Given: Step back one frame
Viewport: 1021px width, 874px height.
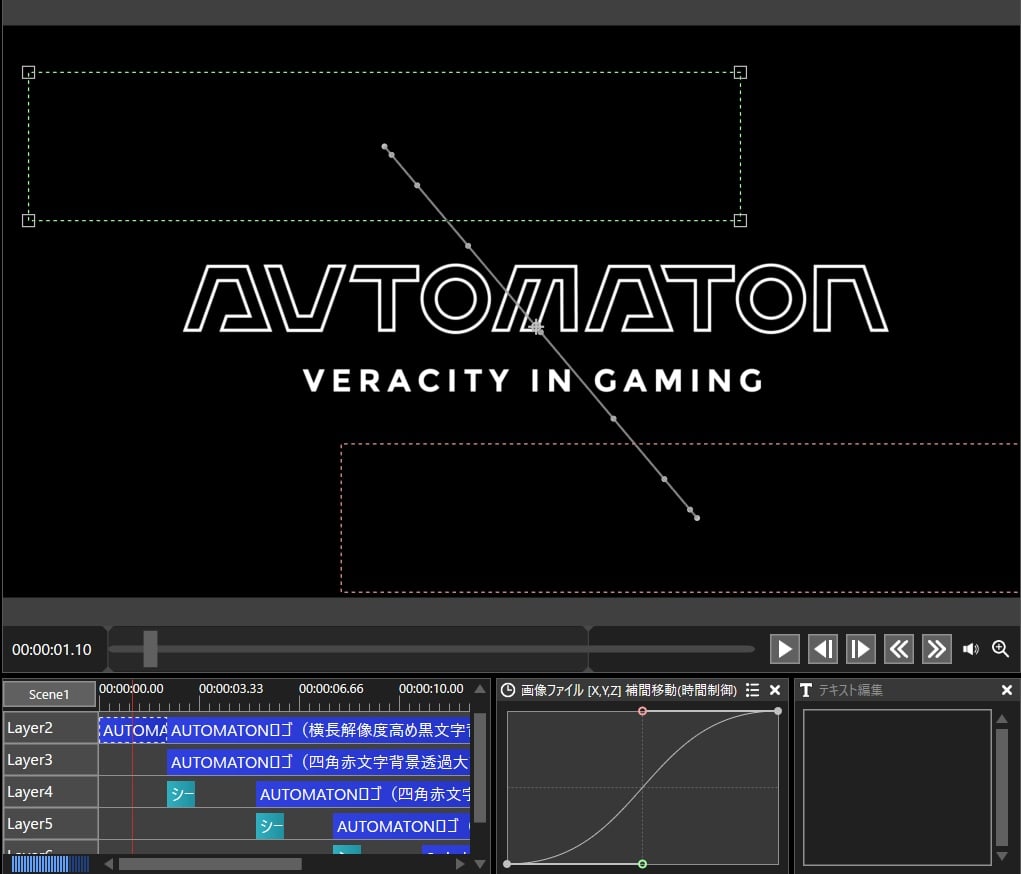Looking at the screenshot, I should click(823, 649).
